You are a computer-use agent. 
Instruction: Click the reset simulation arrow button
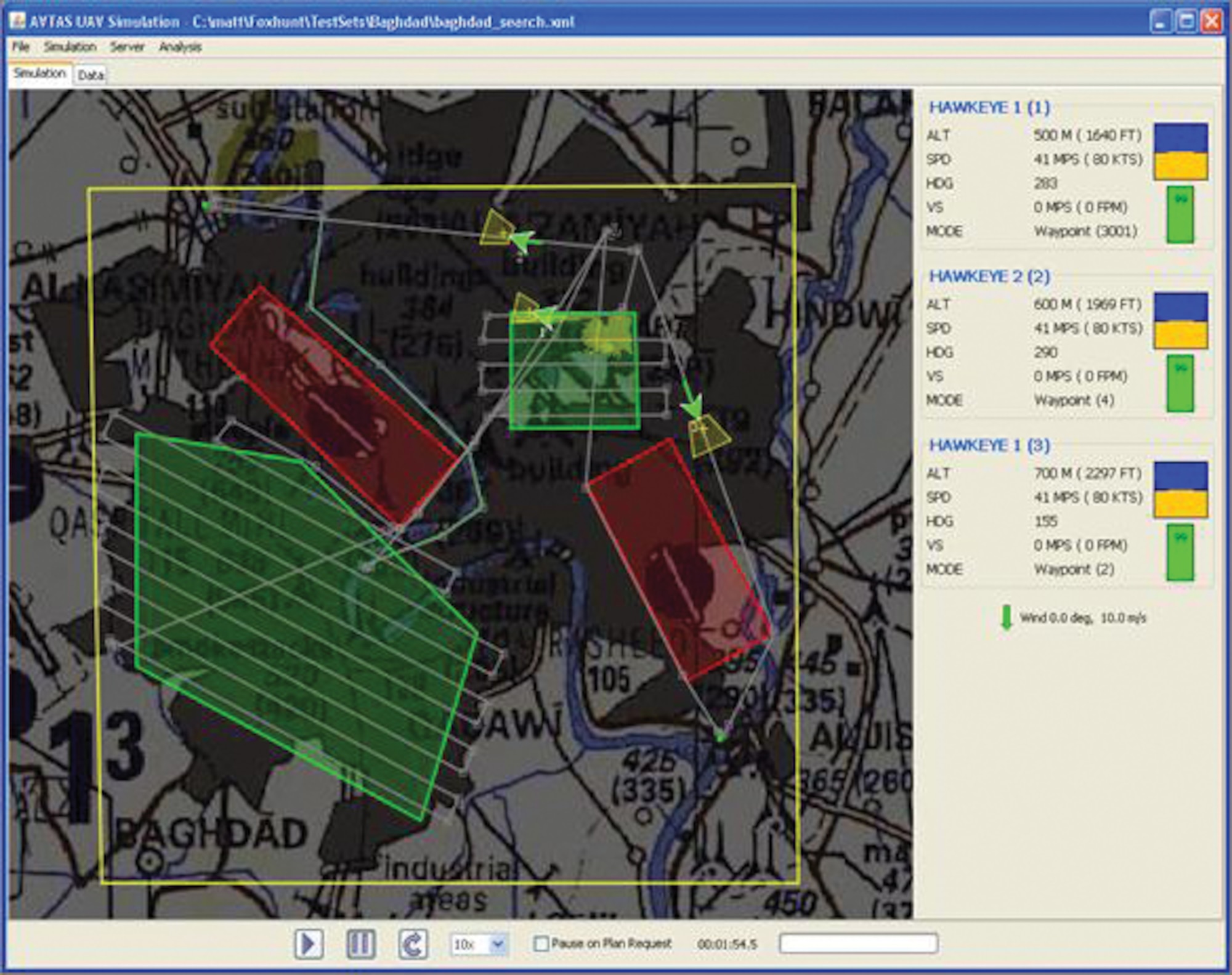pos(413,944)
